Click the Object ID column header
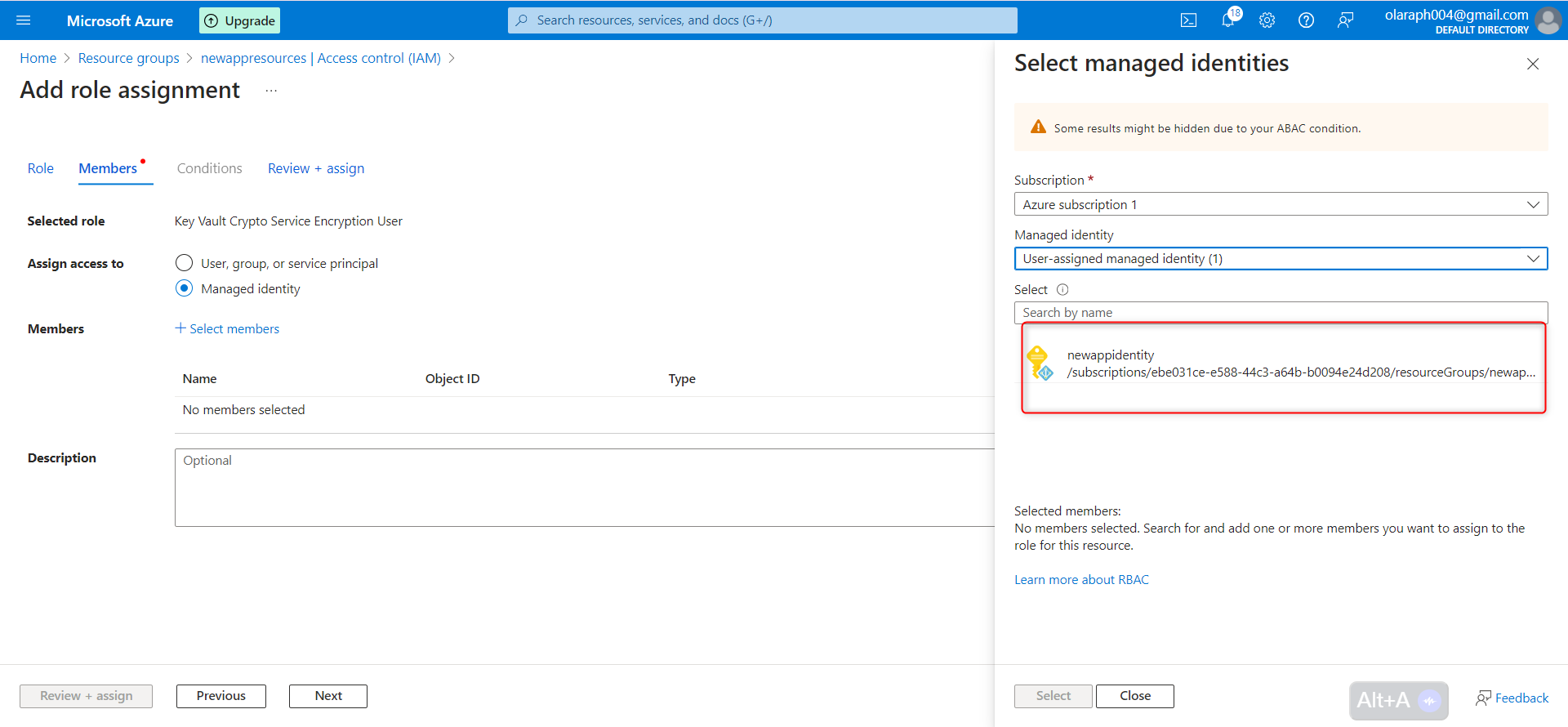 click(x=452, y=379)
